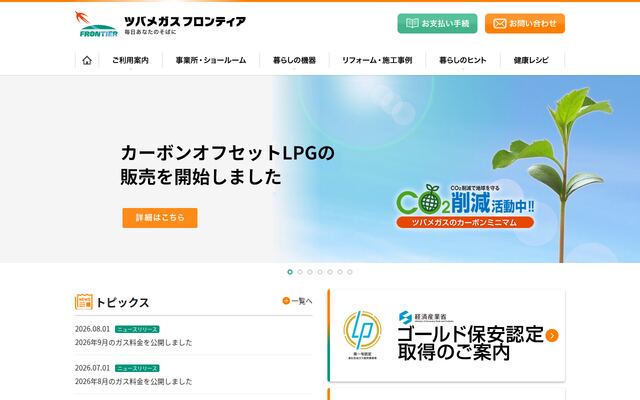Open the お支払い手続 payment button
Viewport: 640px width, 400px height.
pyautogui.click(x=437, y=23)
